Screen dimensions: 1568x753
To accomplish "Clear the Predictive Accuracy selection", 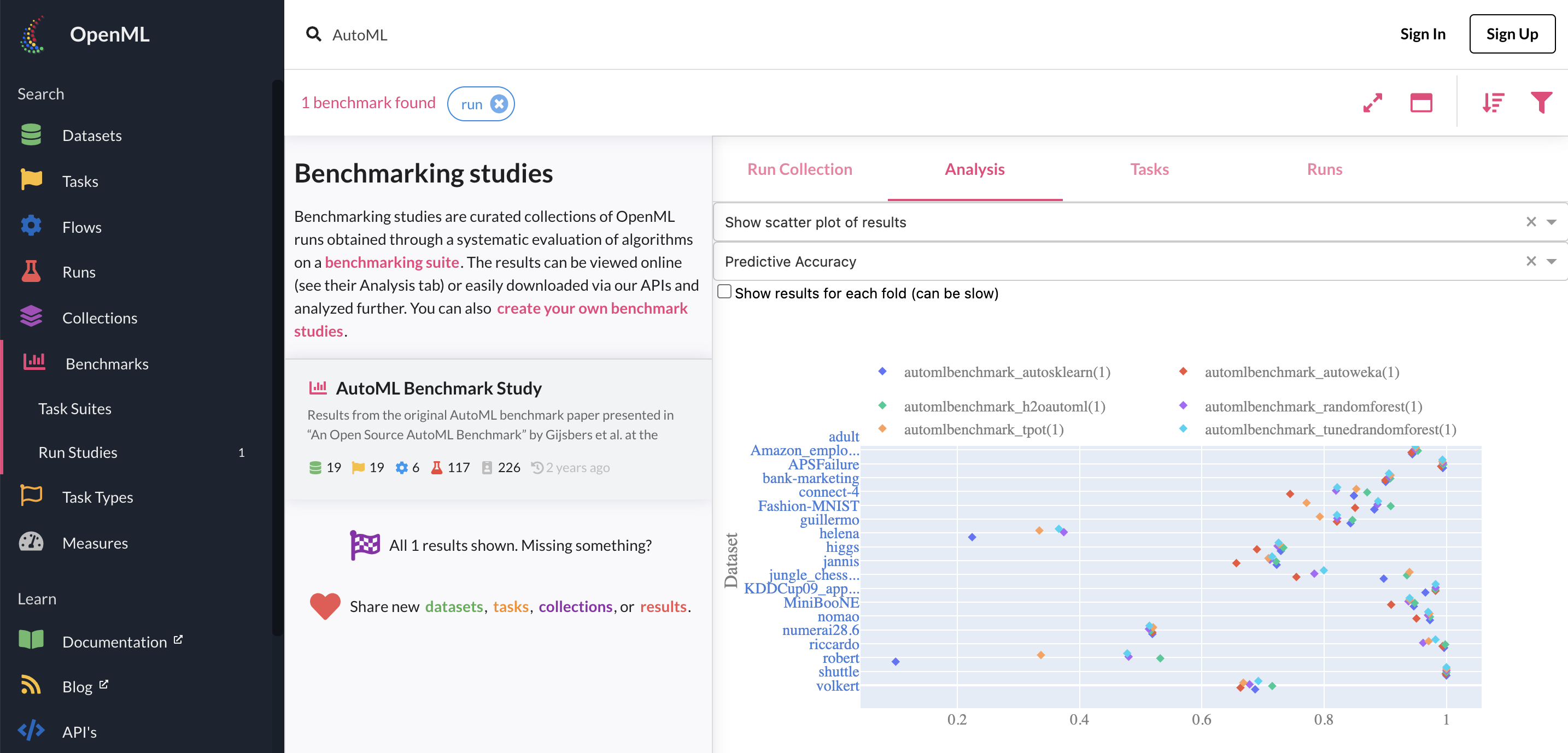I will (x=1531, y=262).
